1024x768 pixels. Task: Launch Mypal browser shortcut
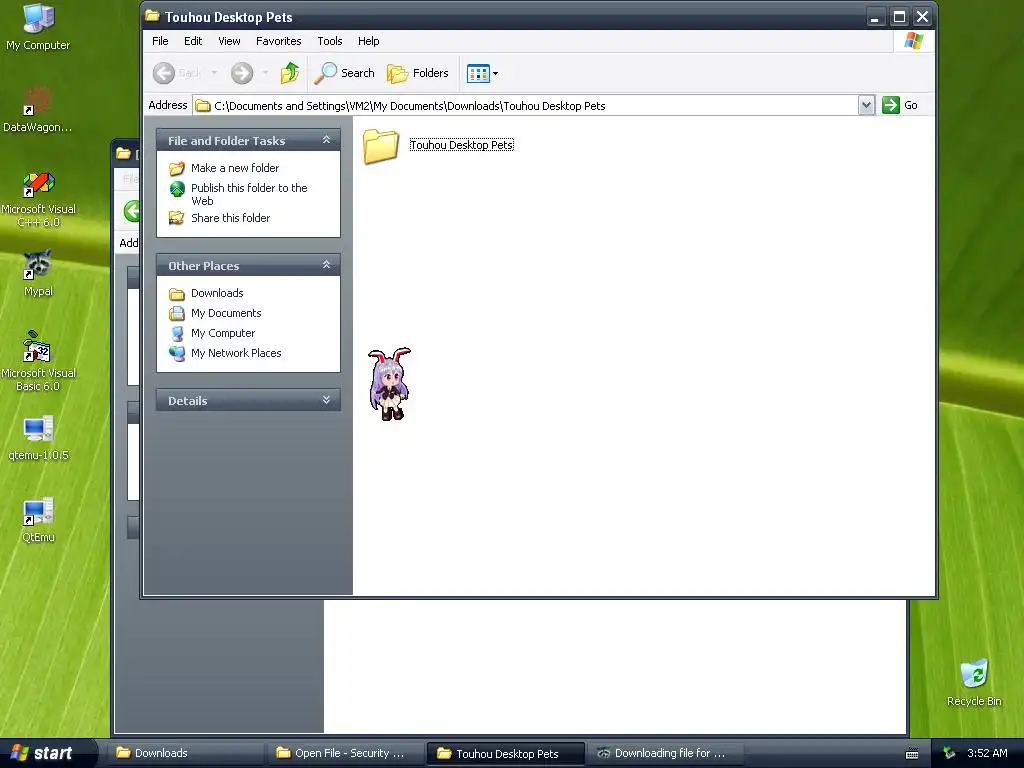pos(38,273)
